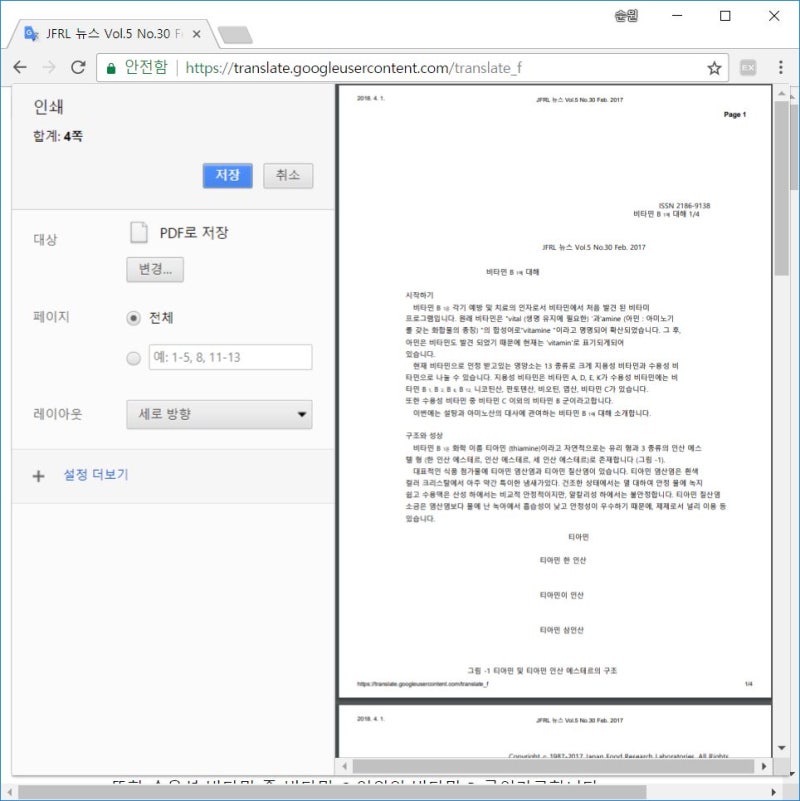Click the PDF로 저장 destination text
800x801 pixels.
click(x=194, y=233)
